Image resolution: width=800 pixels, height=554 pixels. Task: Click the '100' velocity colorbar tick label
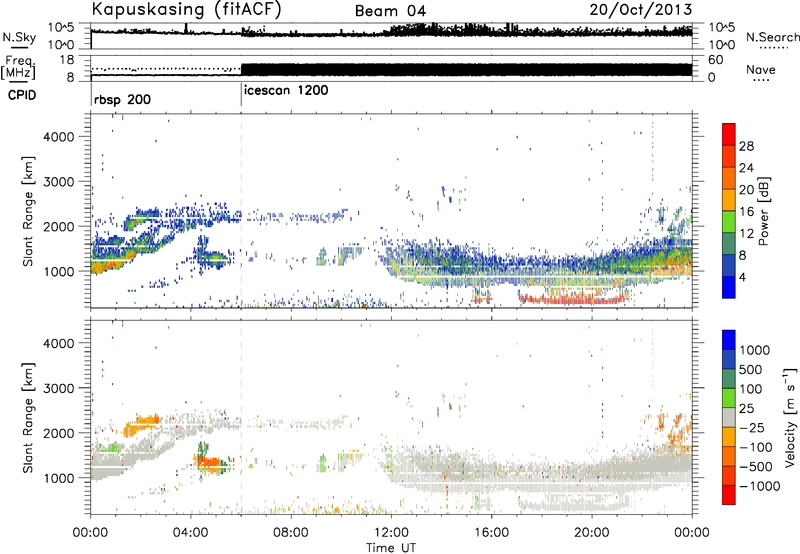(x=751, y=389)
